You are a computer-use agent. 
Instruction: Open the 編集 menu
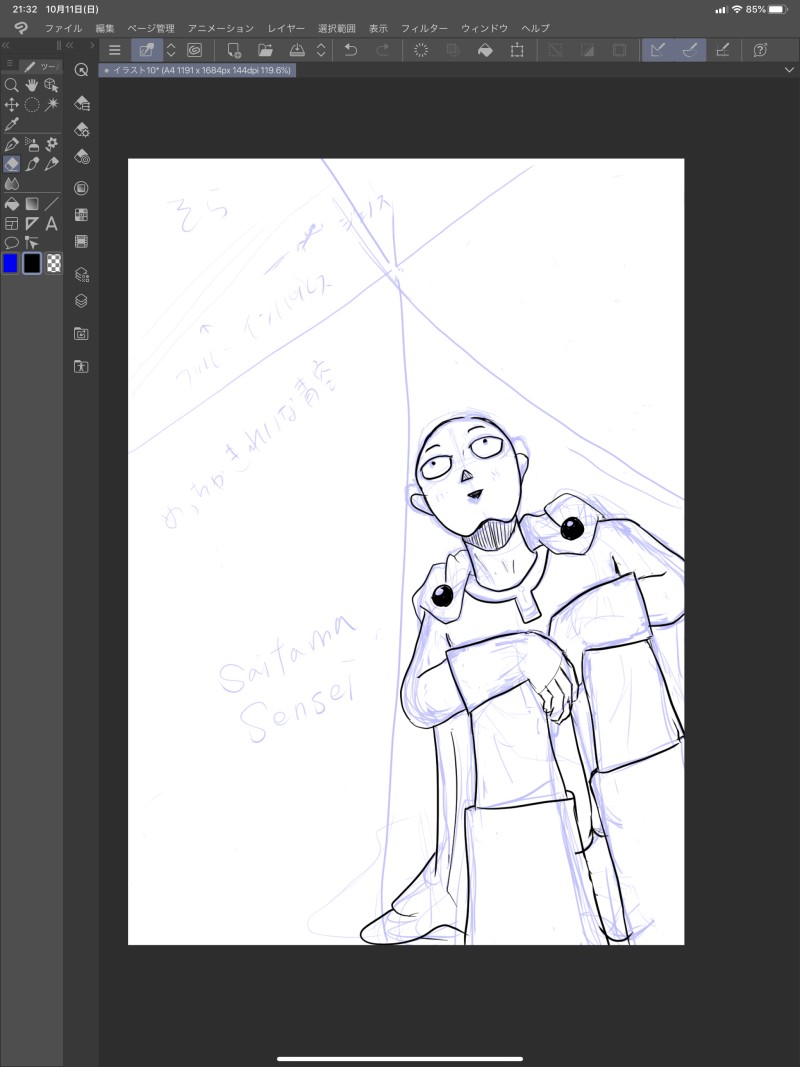pyautogui.click(x=105, y=29)
